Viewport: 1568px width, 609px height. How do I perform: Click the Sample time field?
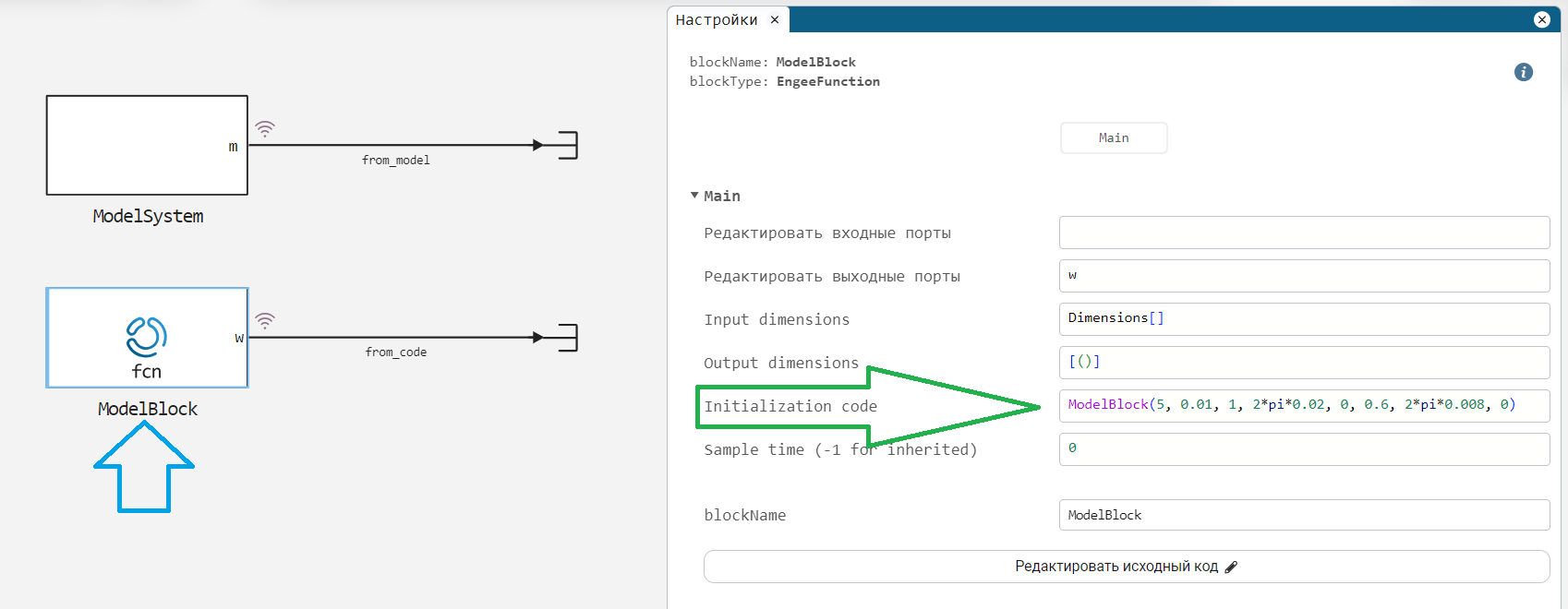pyautogui.click(x=1303, y=449)
